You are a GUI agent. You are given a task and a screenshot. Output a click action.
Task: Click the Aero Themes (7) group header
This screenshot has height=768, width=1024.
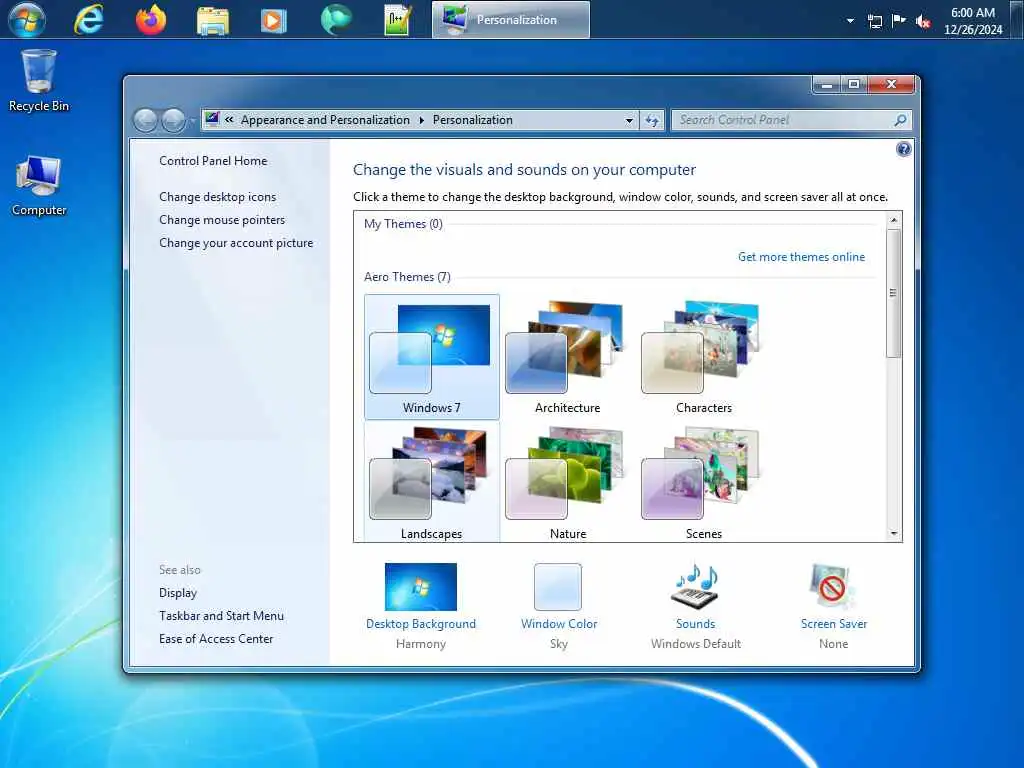[x=407, y=276]
